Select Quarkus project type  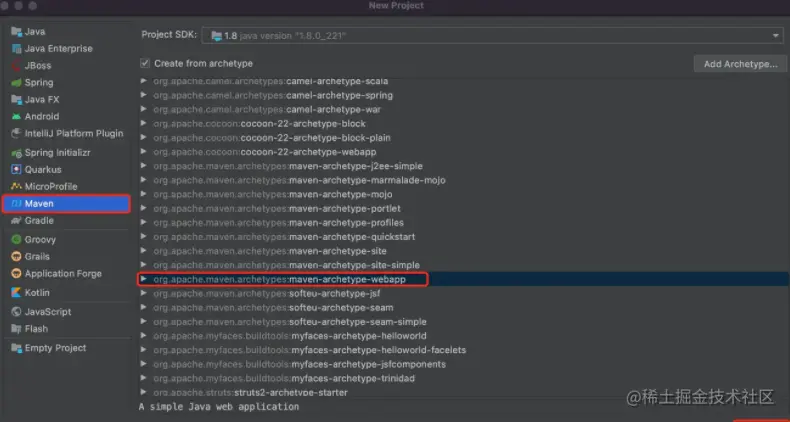pyautogui.click(x=66, y=170)
